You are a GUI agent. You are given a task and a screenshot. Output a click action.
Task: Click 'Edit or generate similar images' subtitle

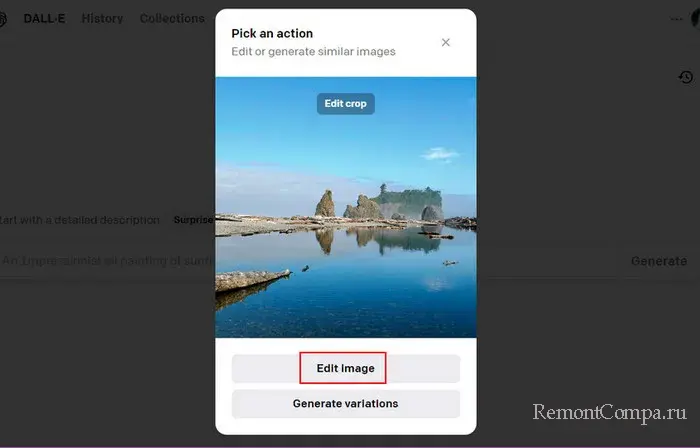click(x=313, y=52)
